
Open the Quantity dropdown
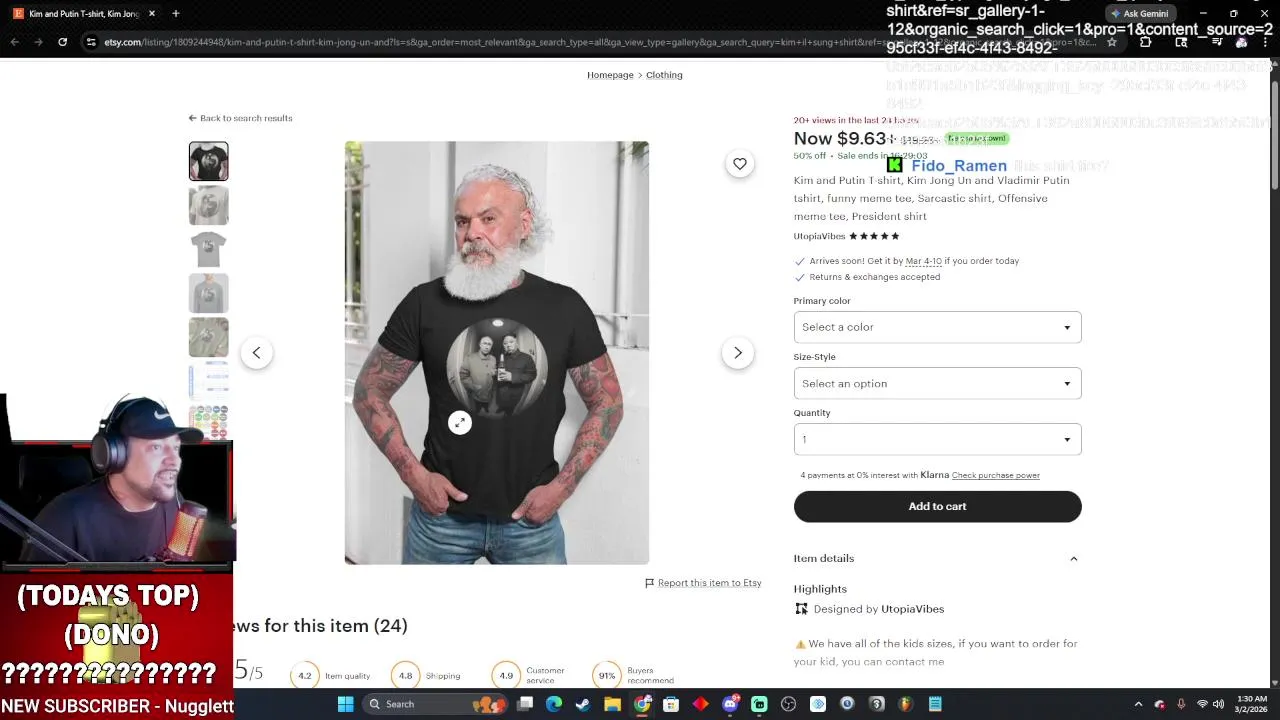pos(937,439)
